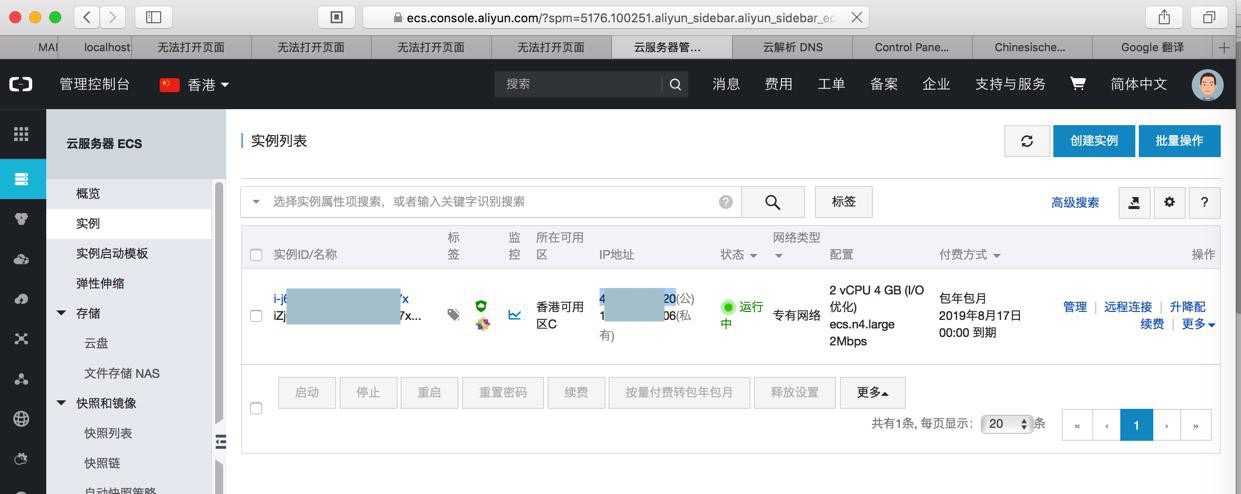The image size is (1241, 494).
Task: Click the instance search magnifier button
Action: [773, 202]
